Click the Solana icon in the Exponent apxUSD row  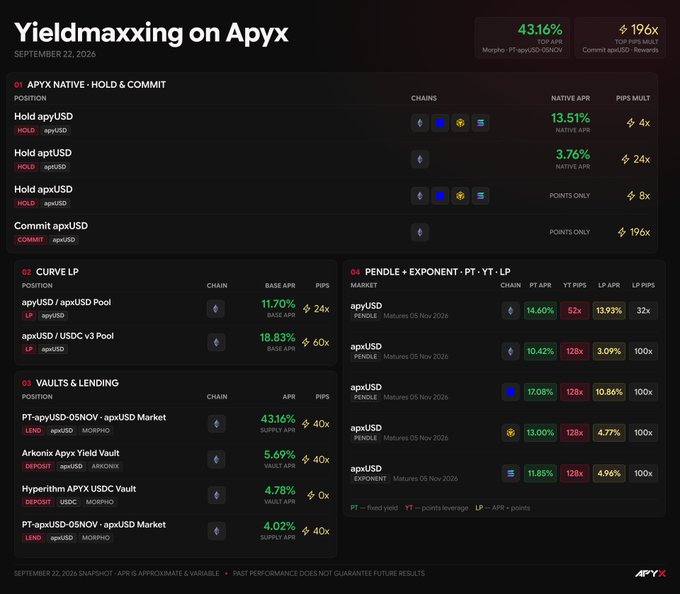tap(510, 473)
